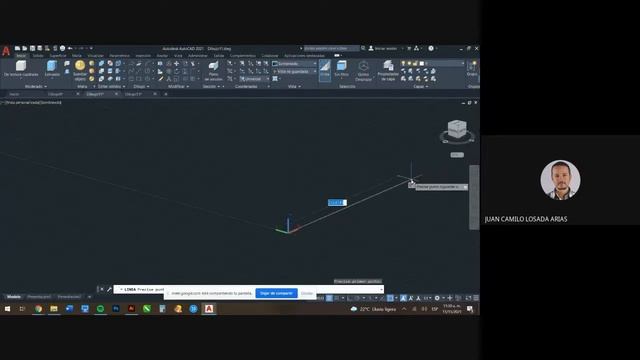Click the command line customize wrench icon
640x360 pixels.
pos(109,289)
